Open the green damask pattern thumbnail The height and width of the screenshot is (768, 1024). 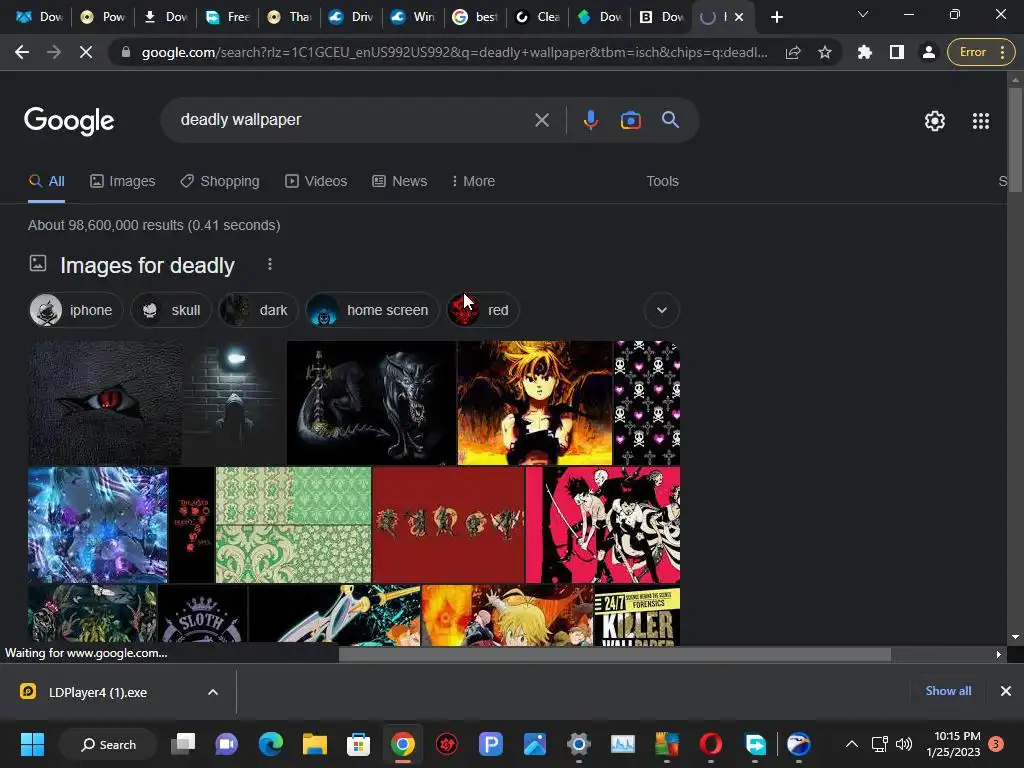pyautogui.click(x=293, y=524)
